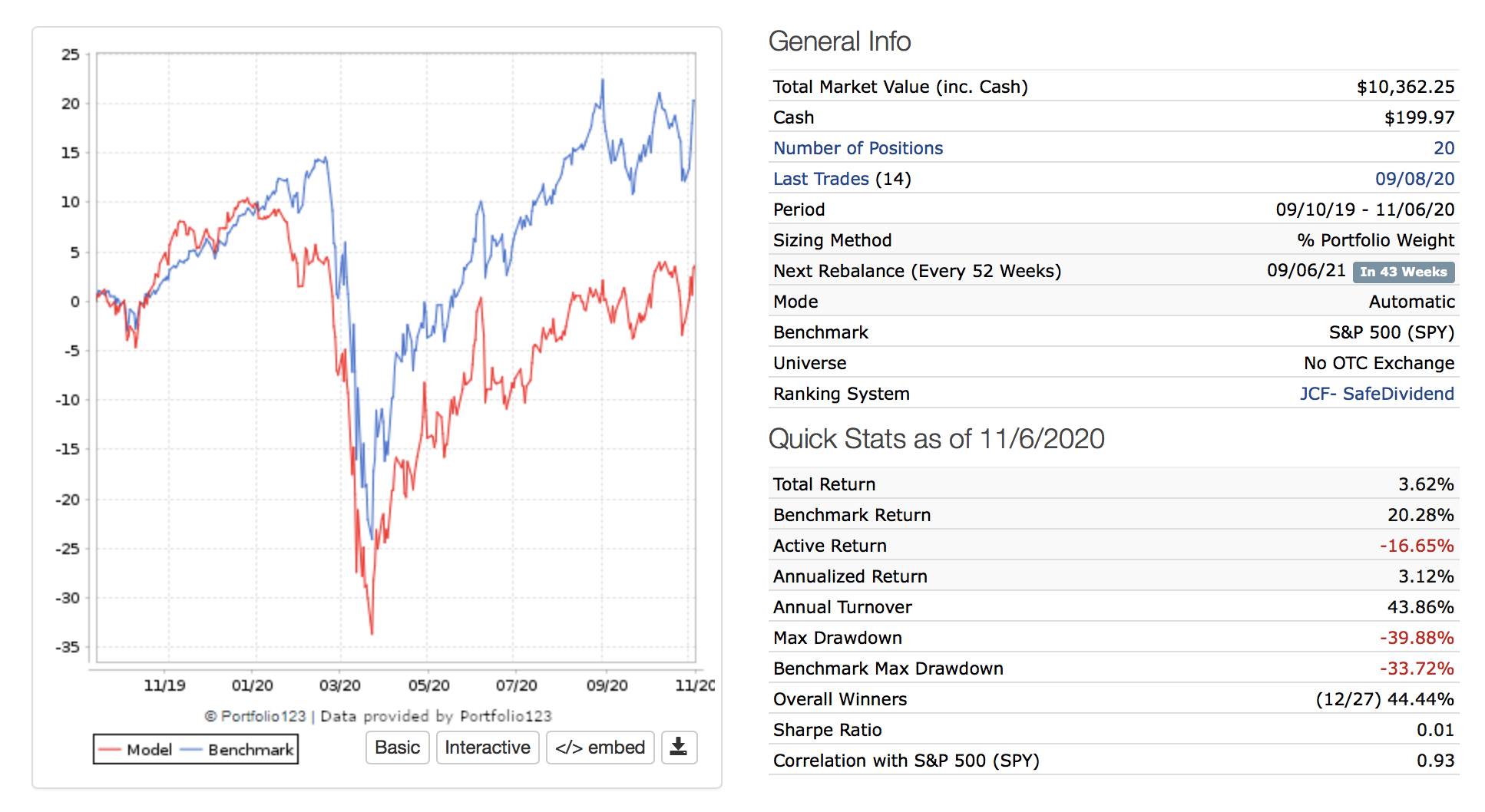Click the embed code button
The height and width of the screenshot is (812, 1485).
click(x=600, y=747)
